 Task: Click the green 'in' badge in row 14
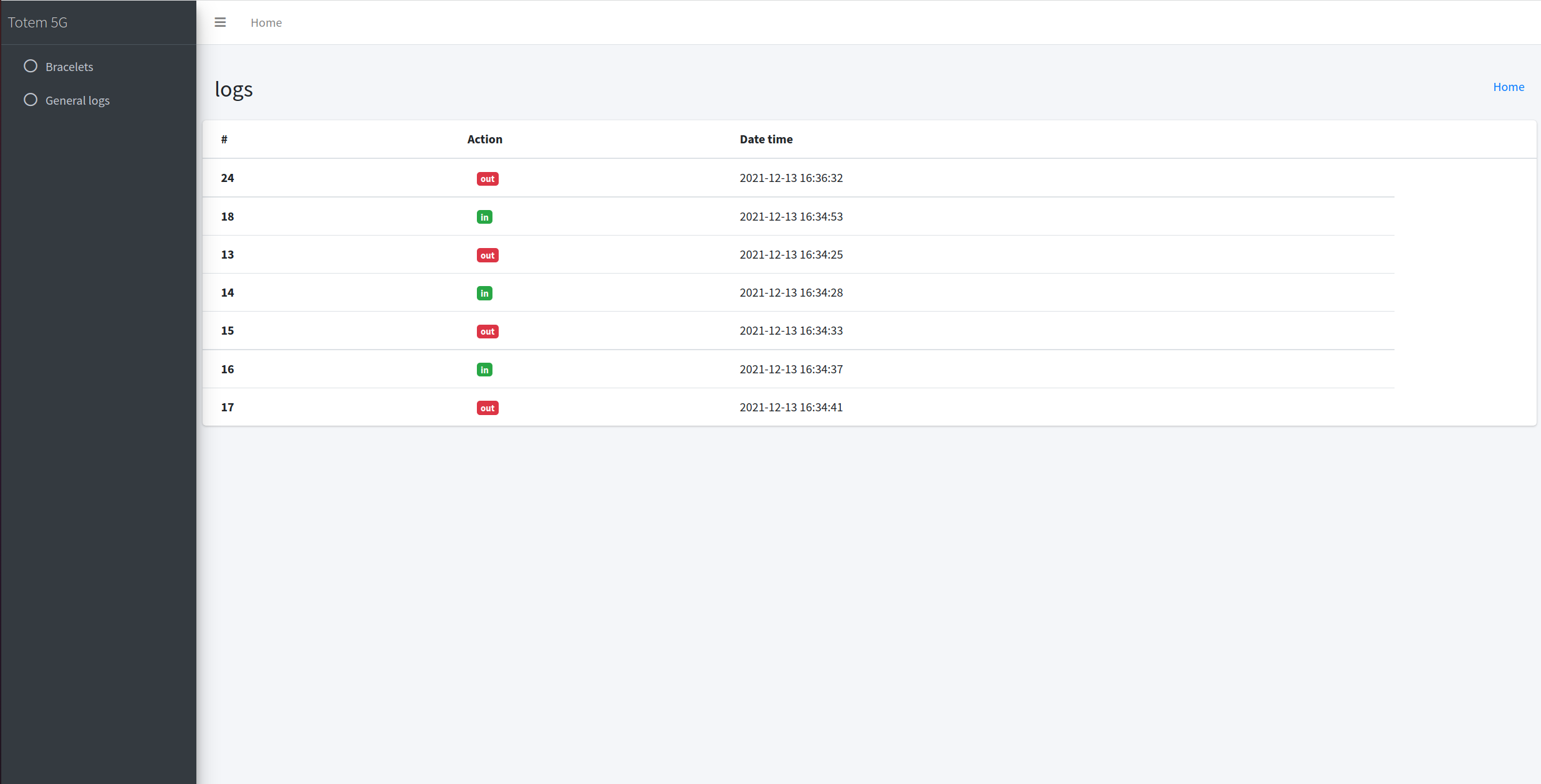pos(484,294)
